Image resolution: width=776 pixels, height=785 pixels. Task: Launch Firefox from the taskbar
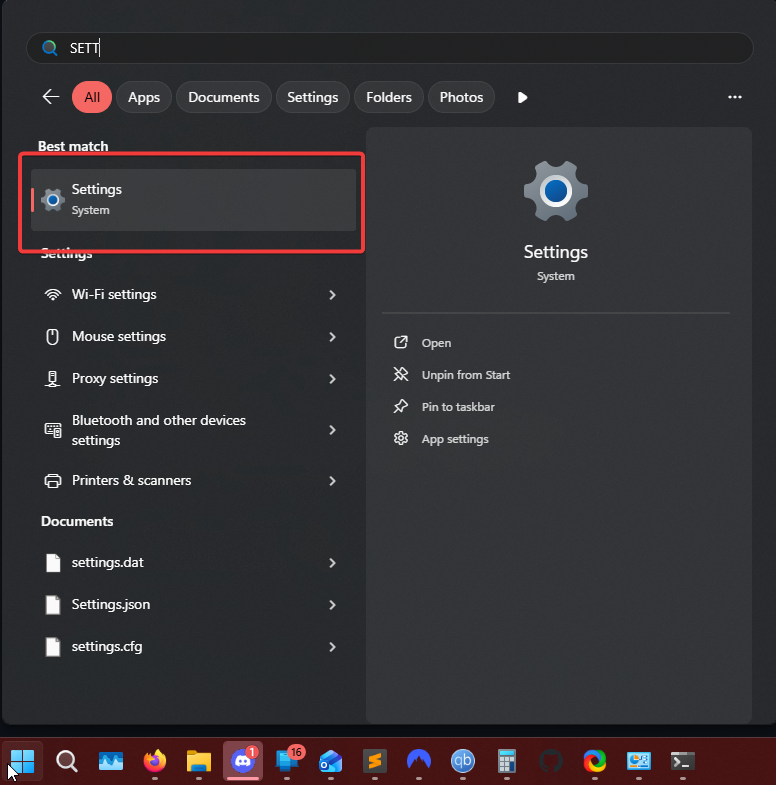pyautogui.click(x=155, y=761)
